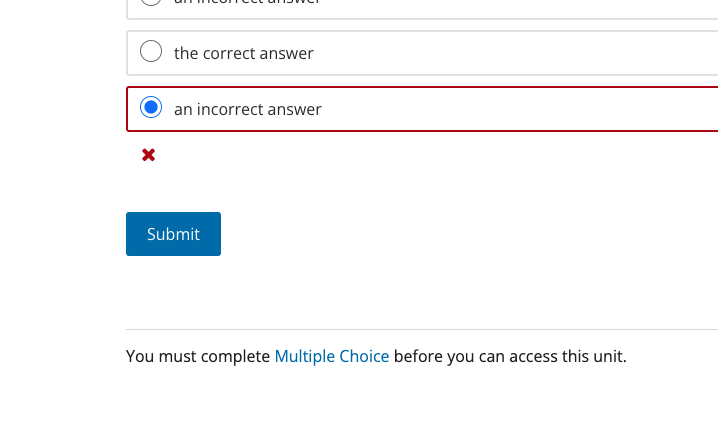Open the Multiple Choice link
Screen dimensions: 718x437
(332, 356)
